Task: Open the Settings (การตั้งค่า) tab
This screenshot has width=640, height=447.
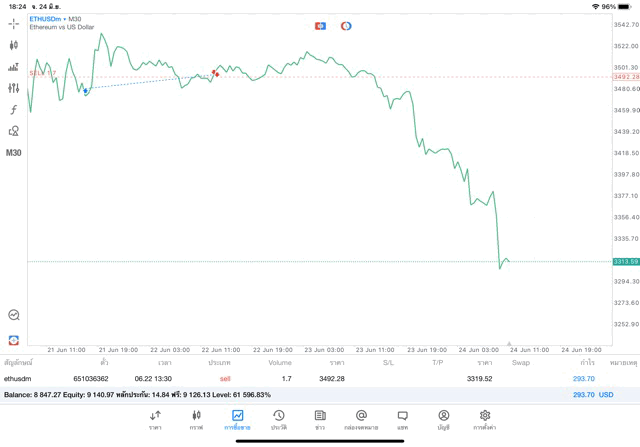Action: pyautogui.click(x=485, y=420)
